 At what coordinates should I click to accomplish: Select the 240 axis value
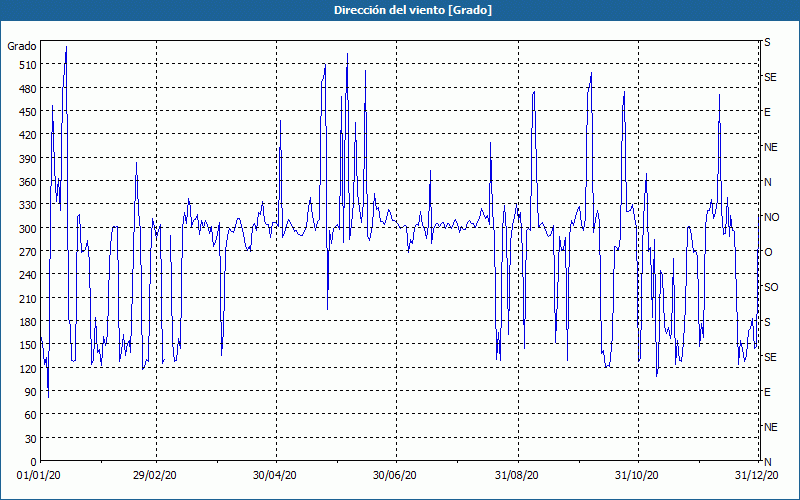click(28, 275)
